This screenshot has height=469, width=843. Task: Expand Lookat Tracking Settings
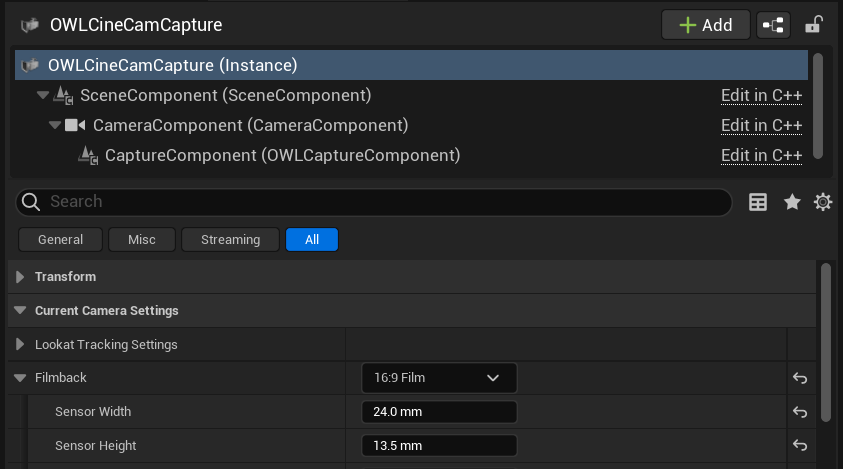tap(20, 344)
